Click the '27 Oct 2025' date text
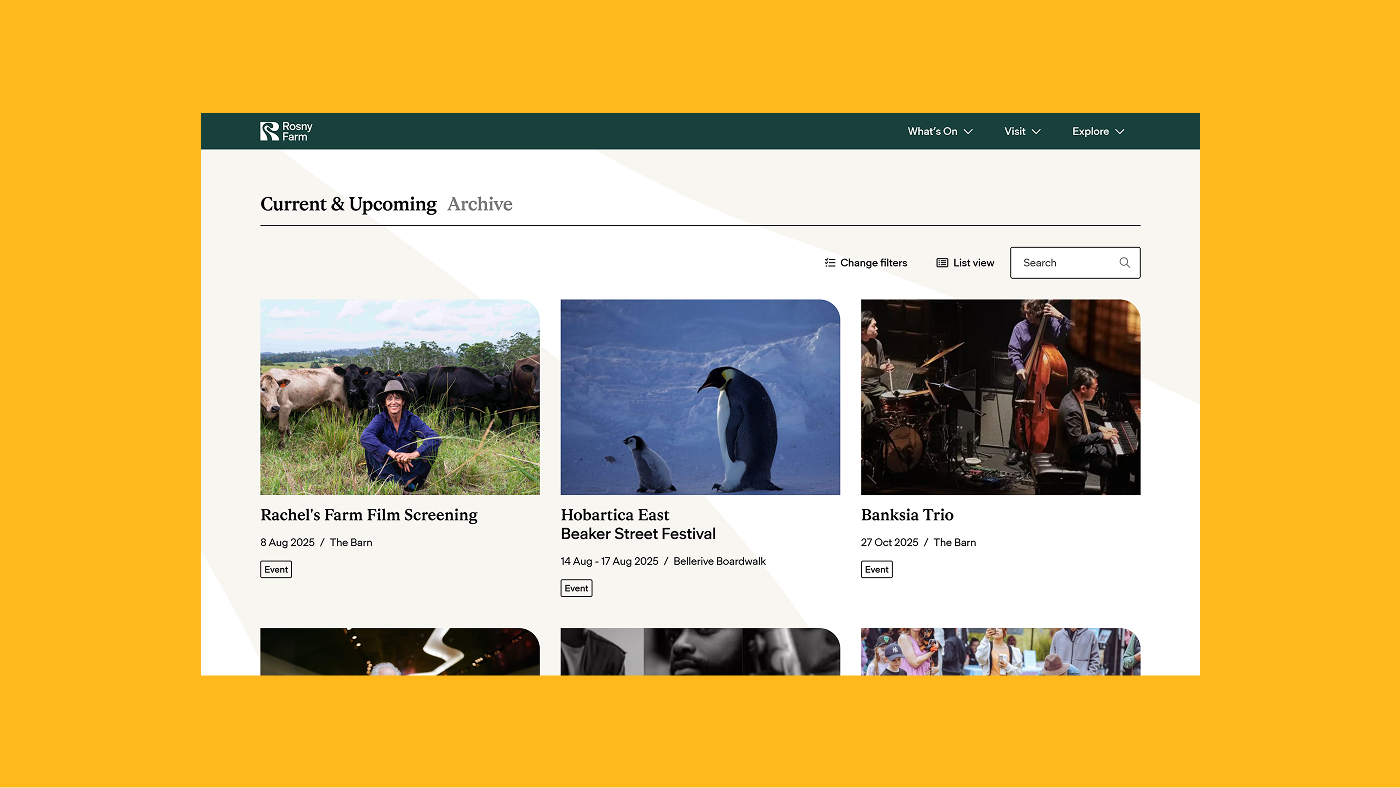This screenshot has height=788, width=1400. [889, 542]
